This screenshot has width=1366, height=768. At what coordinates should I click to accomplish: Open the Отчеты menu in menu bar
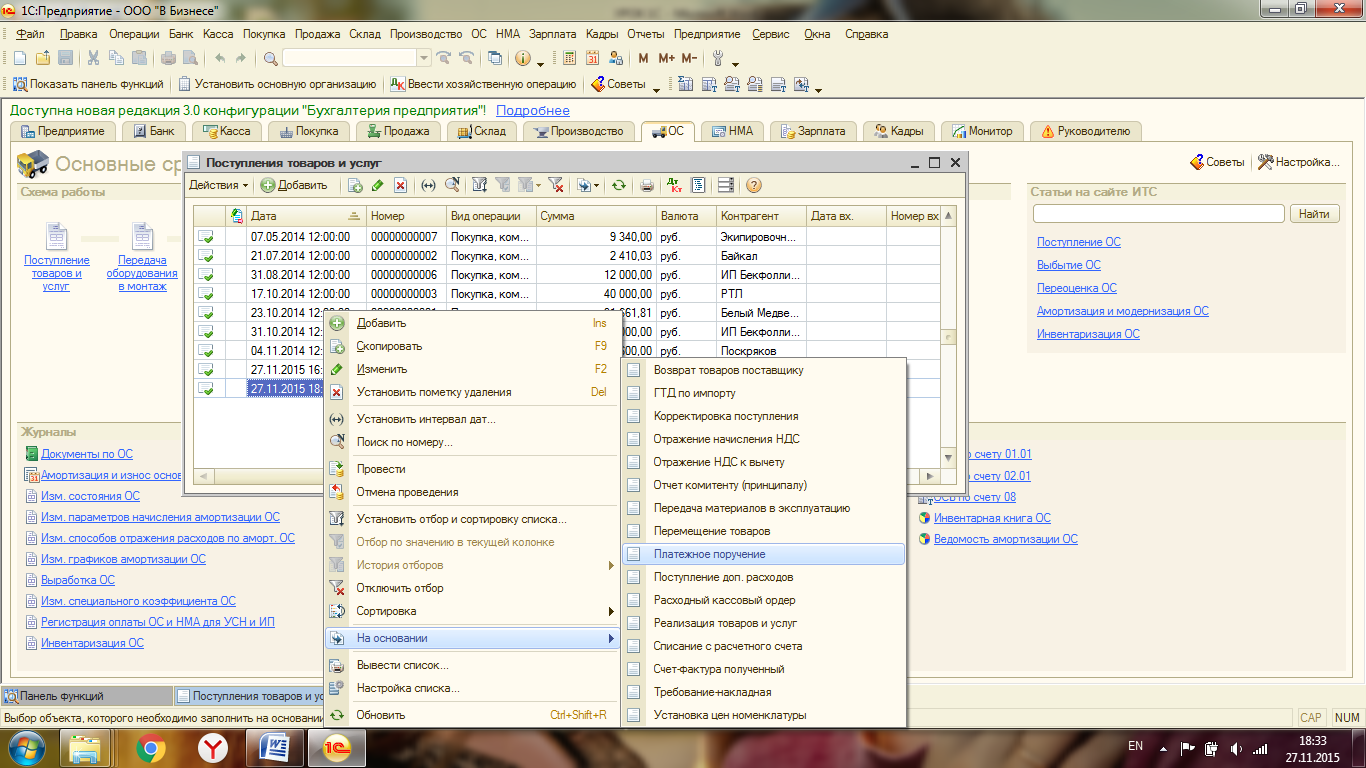[645, 34]
